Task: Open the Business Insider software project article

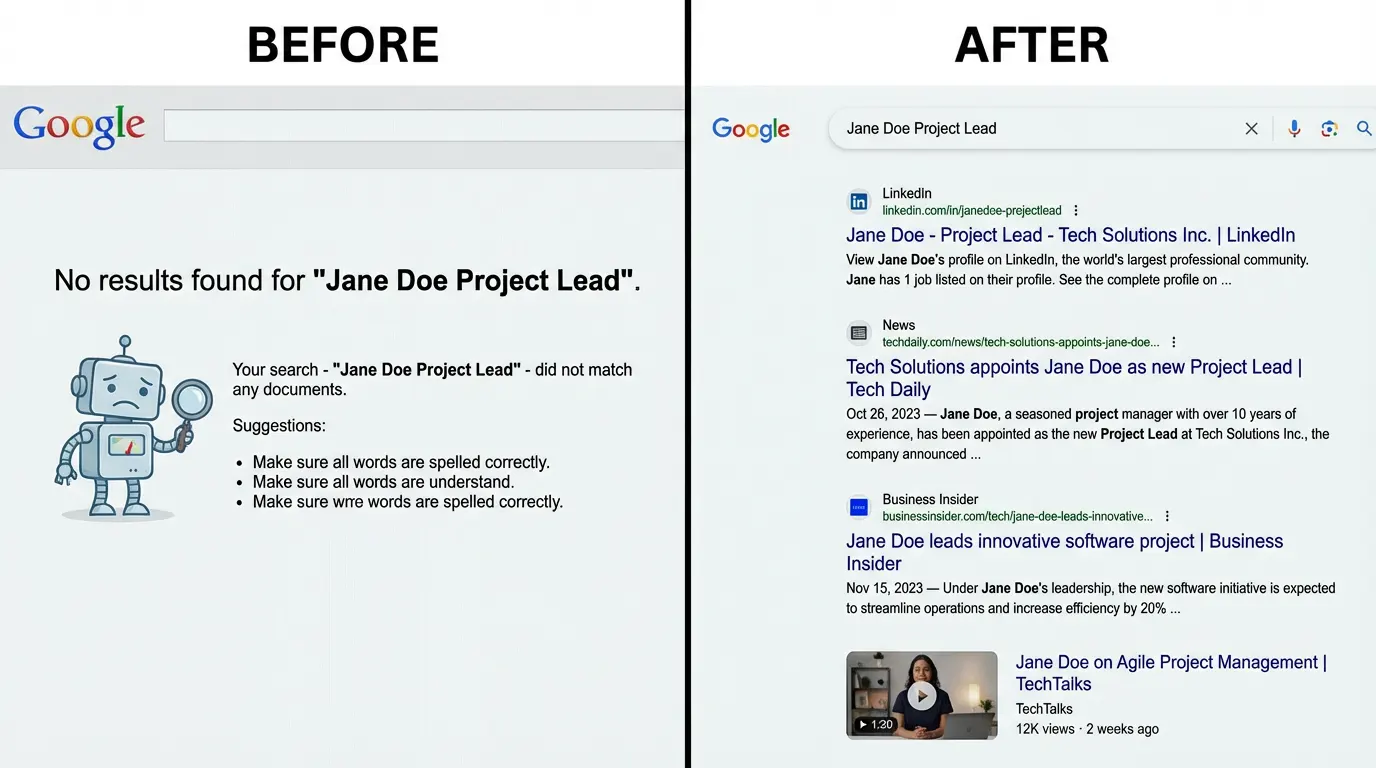Action: pos(1064,551)
